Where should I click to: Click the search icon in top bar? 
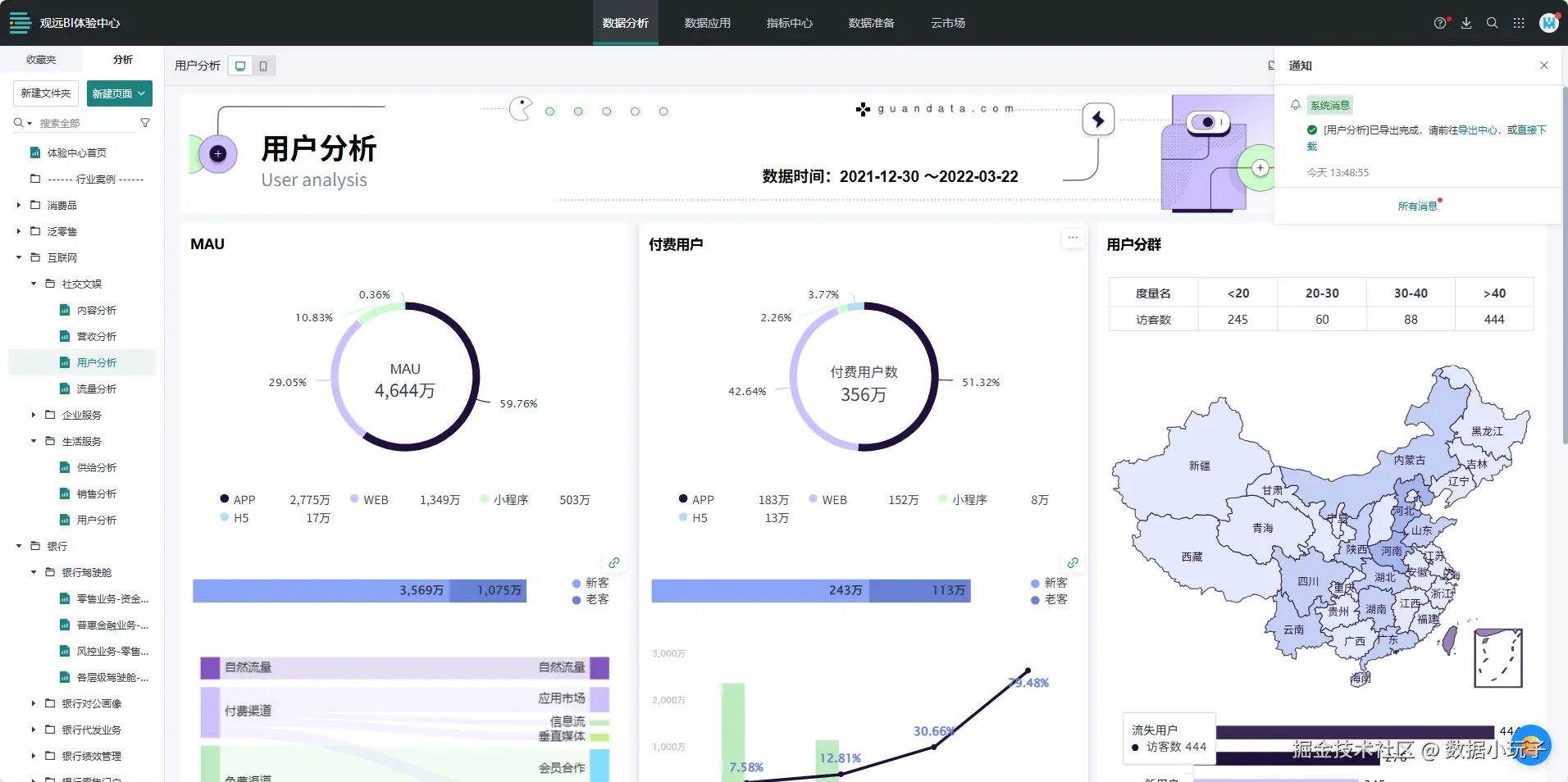(1493, 23)
